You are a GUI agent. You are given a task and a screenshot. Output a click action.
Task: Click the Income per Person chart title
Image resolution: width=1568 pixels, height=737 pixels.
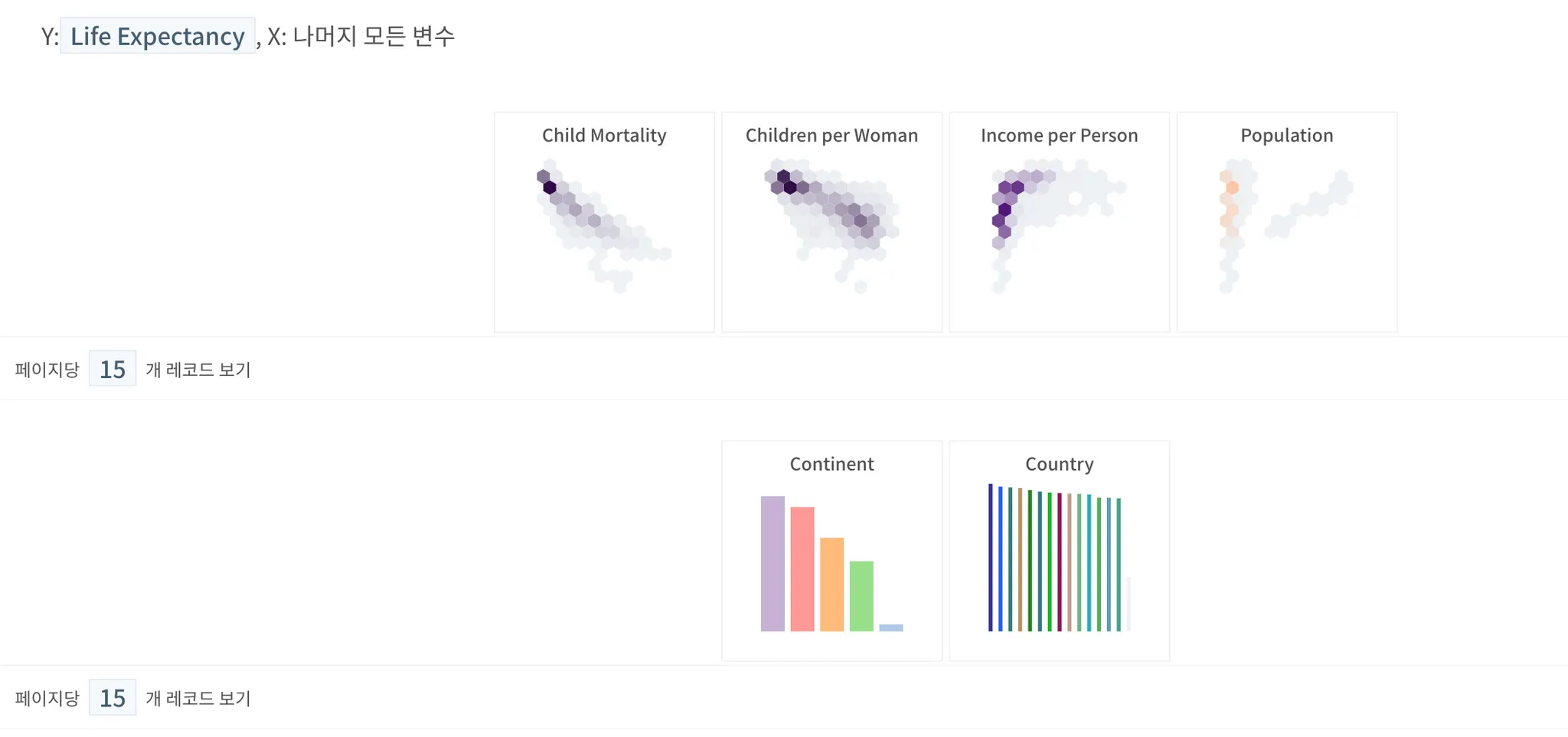tap(1059, 135)
